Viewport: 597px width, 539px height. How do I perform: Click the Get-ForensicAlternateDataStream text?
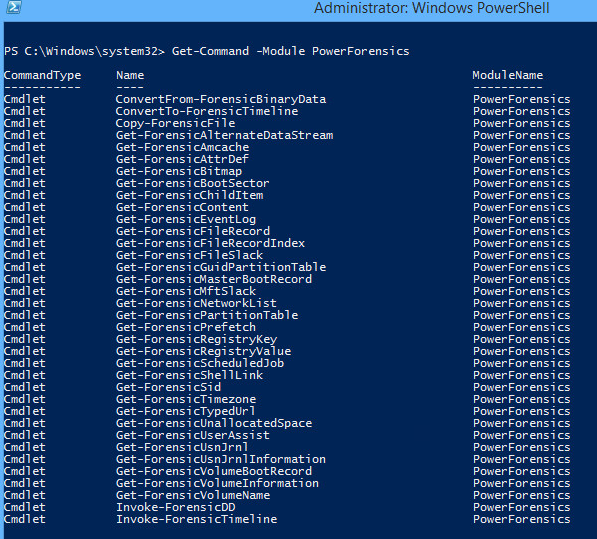click(x=225, y=136)
